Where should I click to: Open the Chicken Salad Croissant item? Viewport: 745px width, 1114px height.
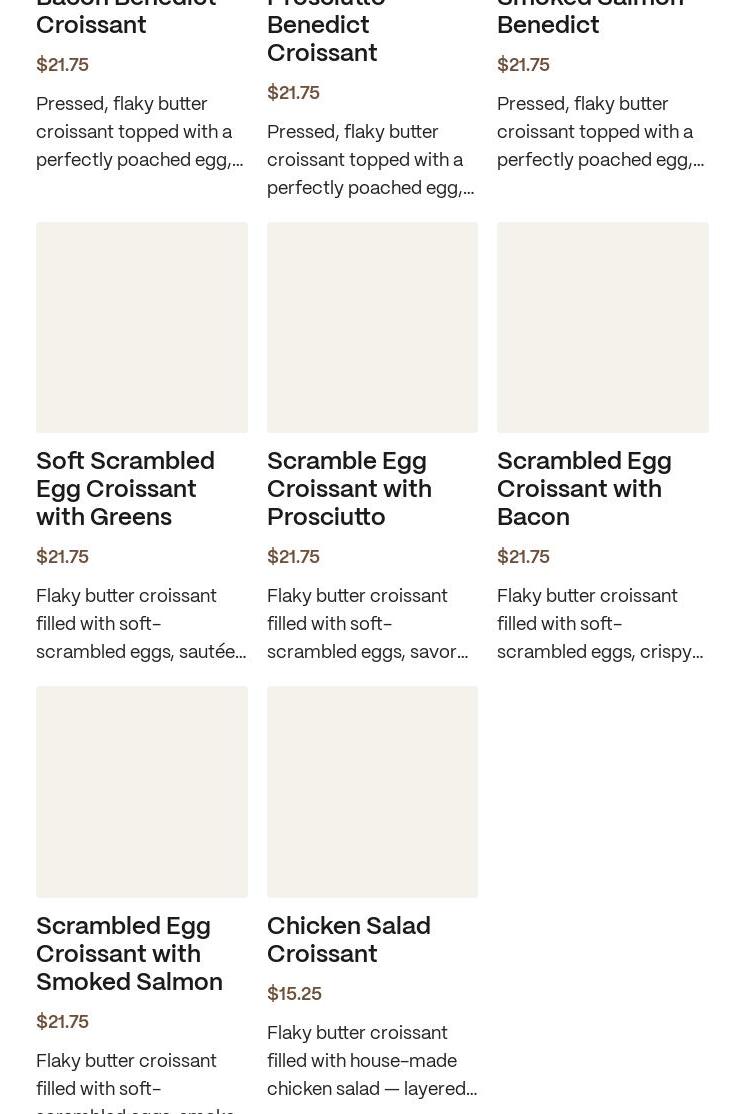coord(348,940)
